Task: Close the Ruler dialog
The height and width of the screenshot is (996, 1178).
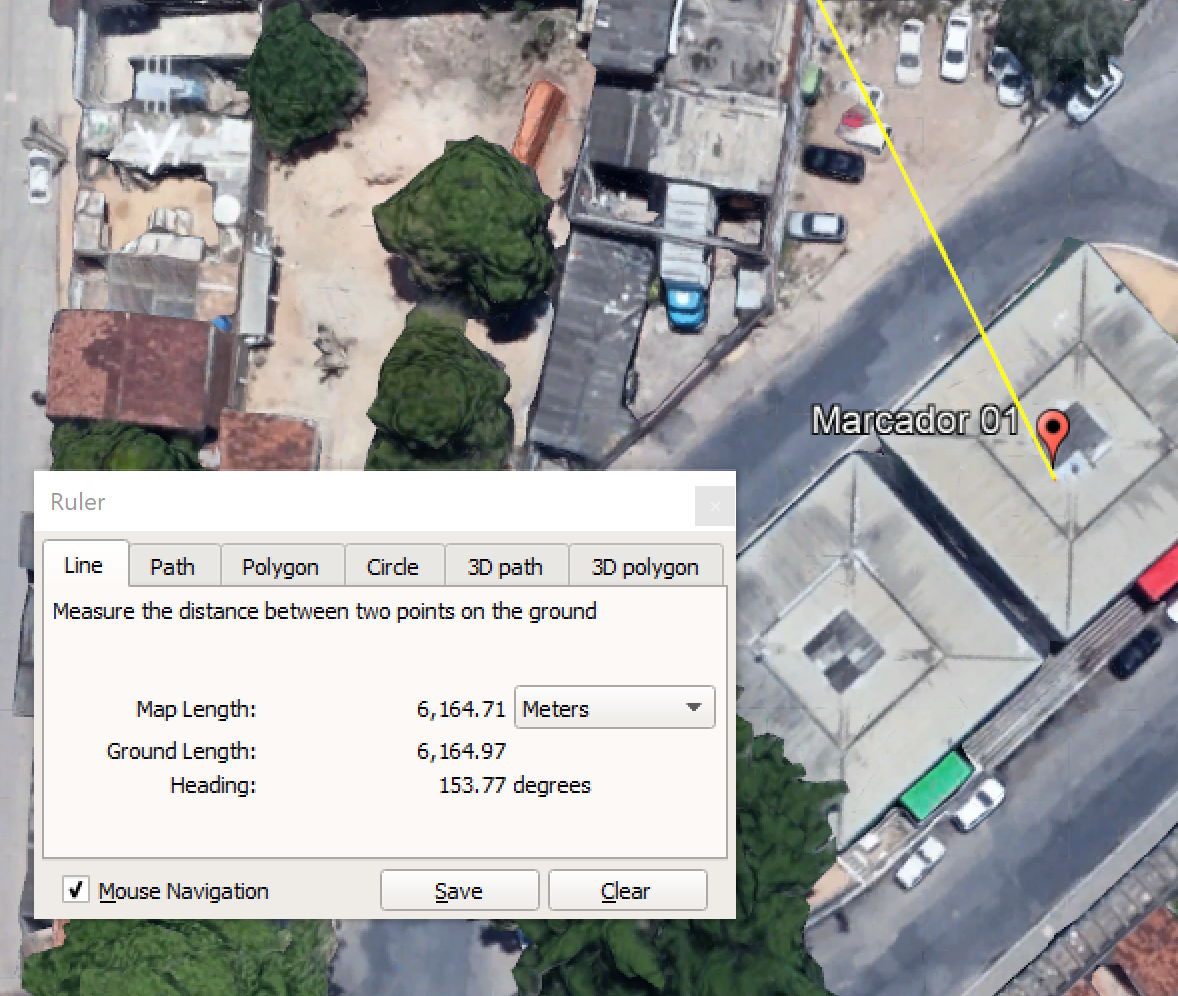Action: 714,506
